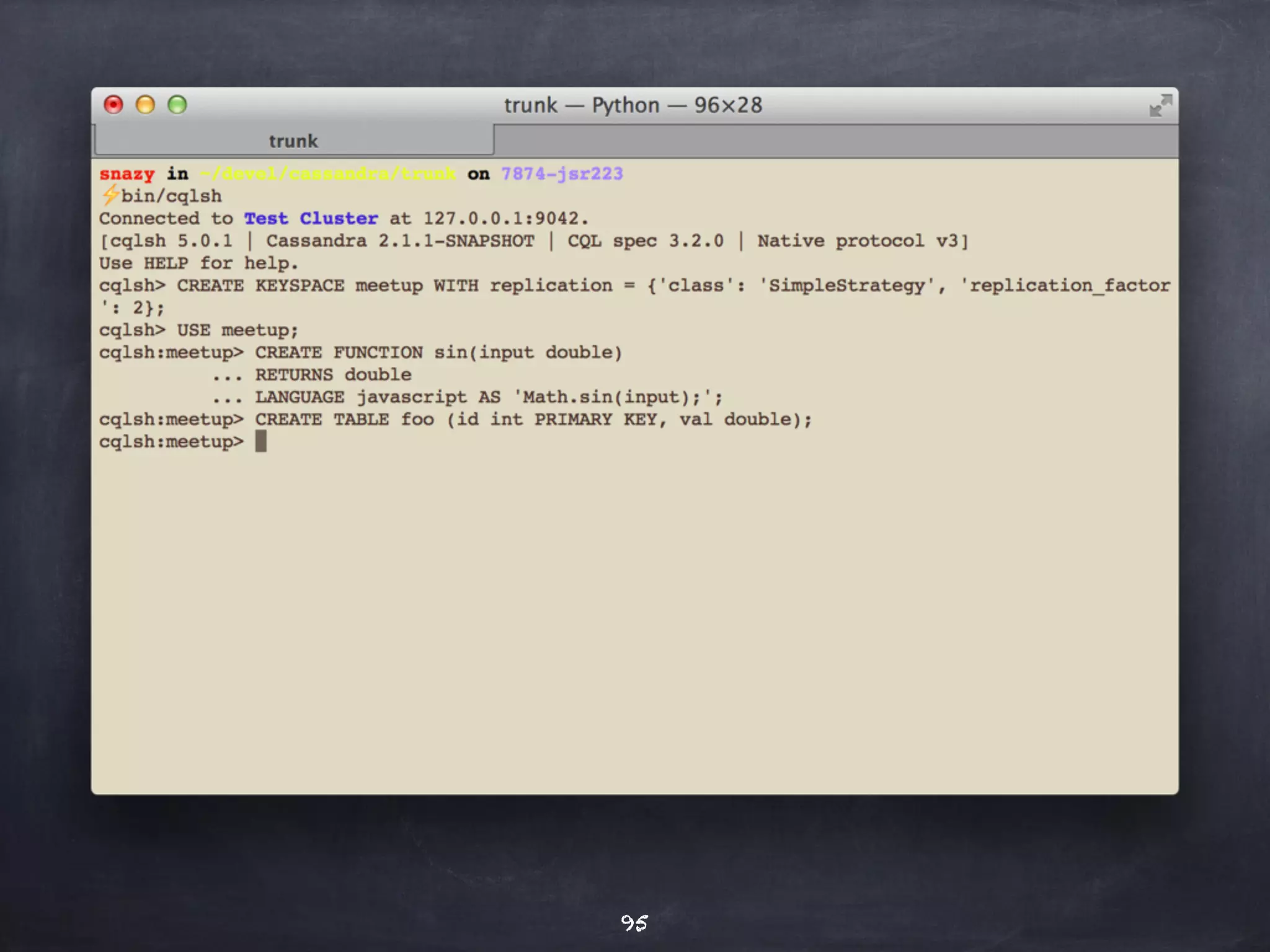1270x952 pixels.
Task: Click the yellow minimize window button
Action: [x=145, y=105]
